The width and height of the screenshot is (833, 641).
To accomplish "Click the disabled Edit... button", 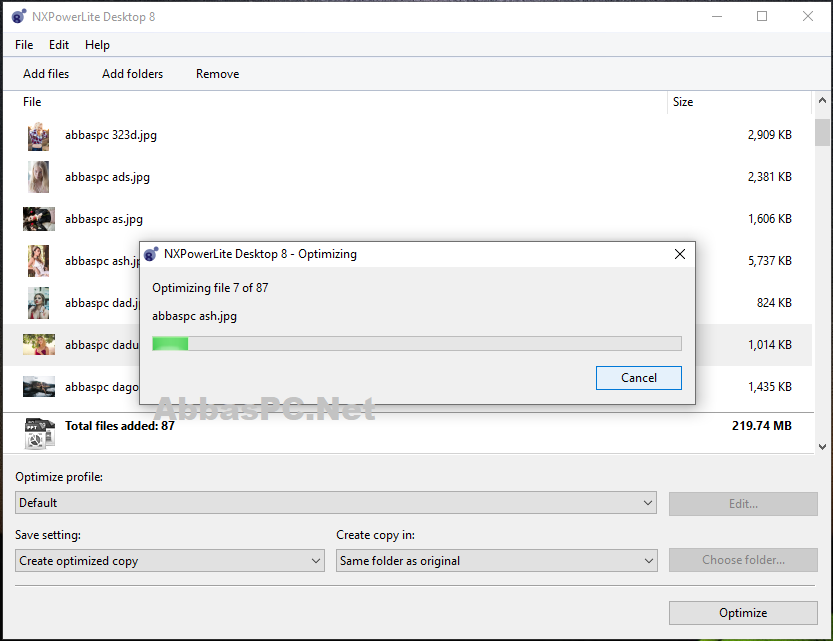I will pos(743,504).
